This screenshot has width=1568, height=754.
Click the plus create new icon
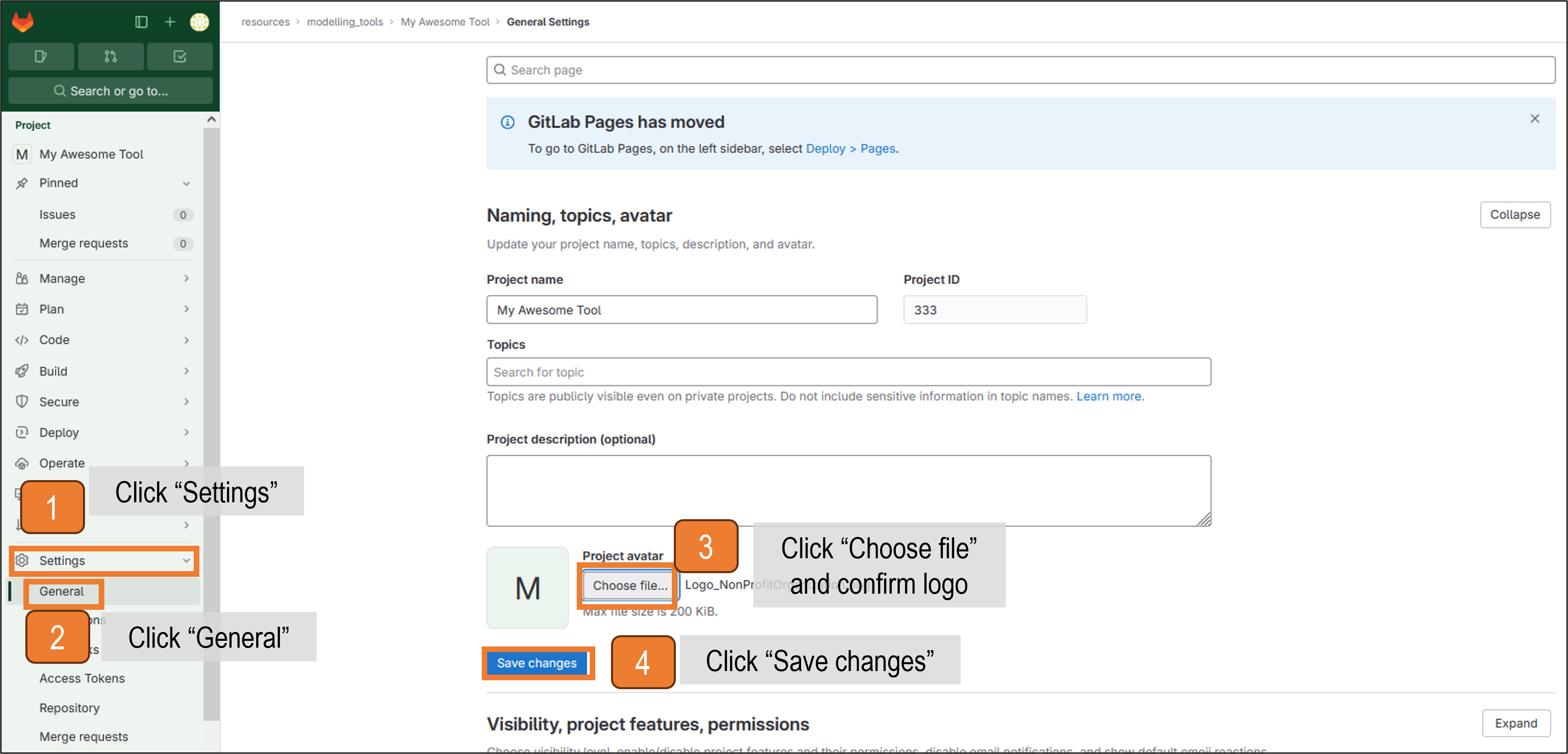(x=170, y=22)
